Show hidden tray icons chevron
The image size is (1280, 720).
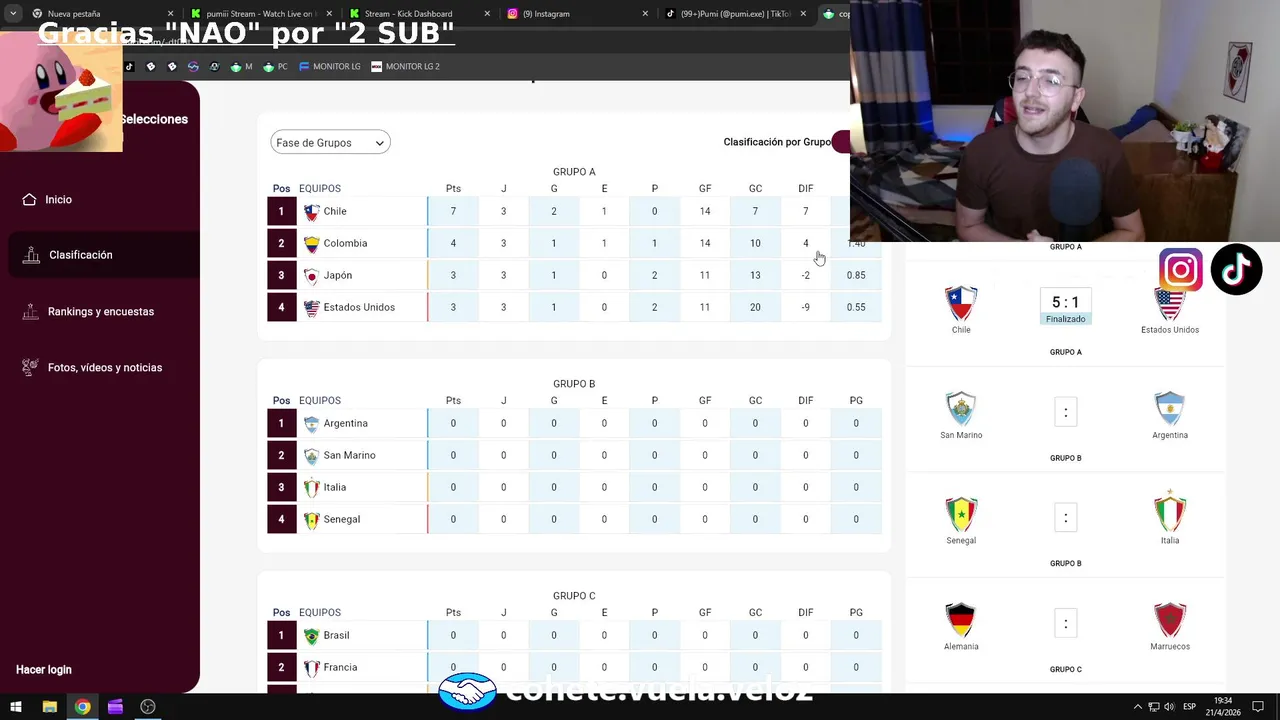click(1137, 707)
